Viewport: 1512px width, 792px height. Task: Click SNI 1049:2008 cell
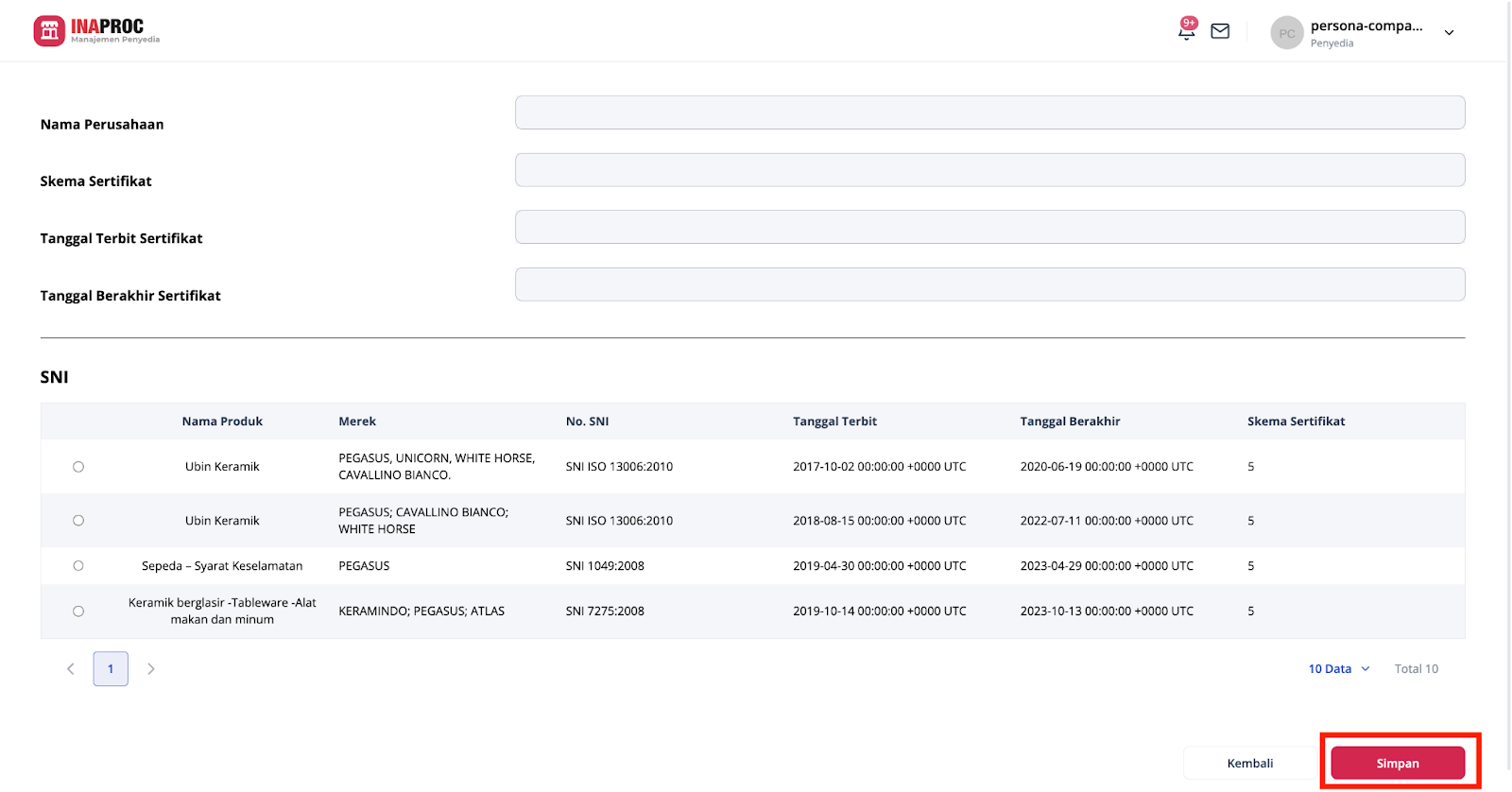tap(605, 566)
